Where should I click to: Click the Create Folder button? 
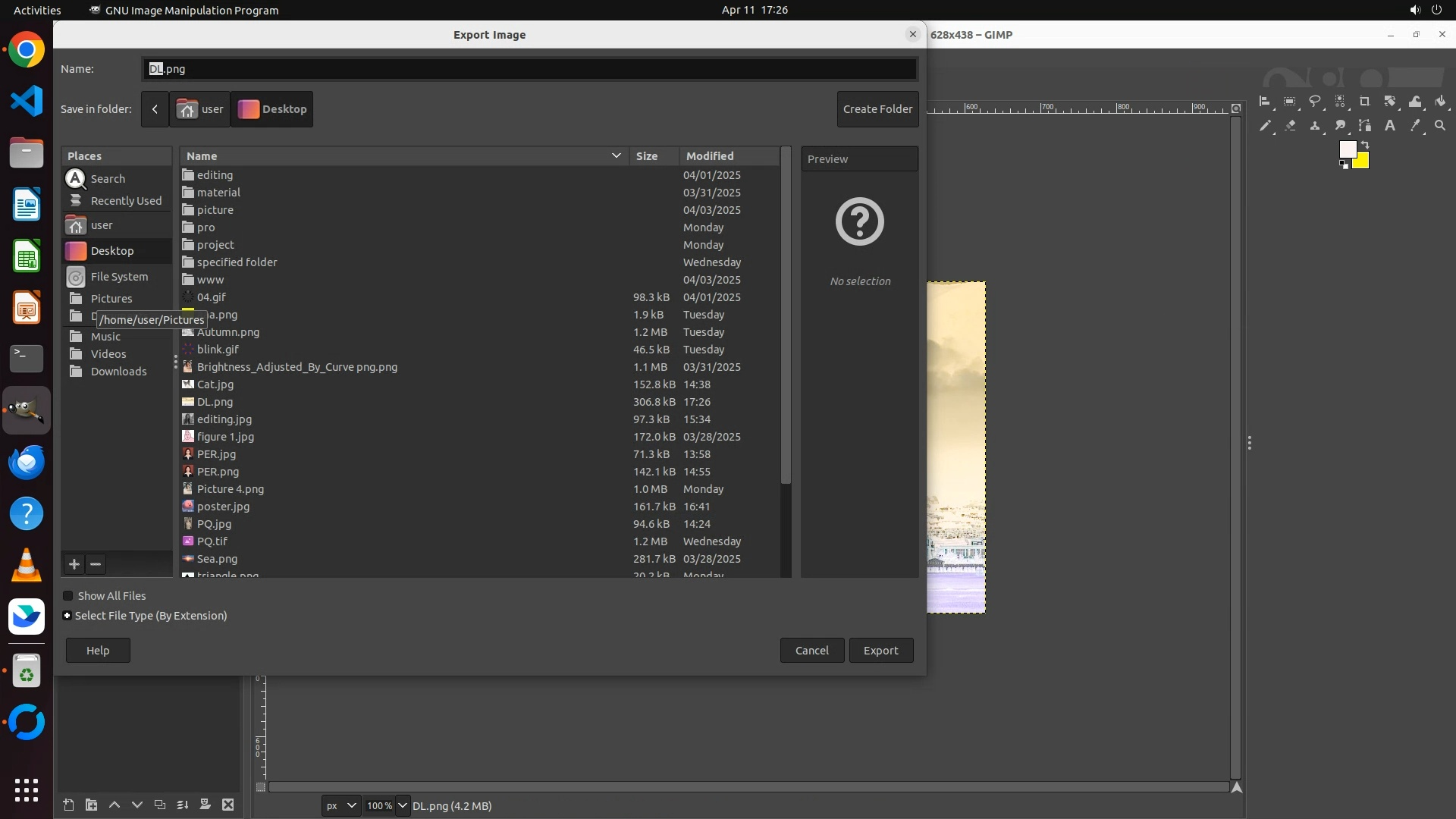point(877,109)
